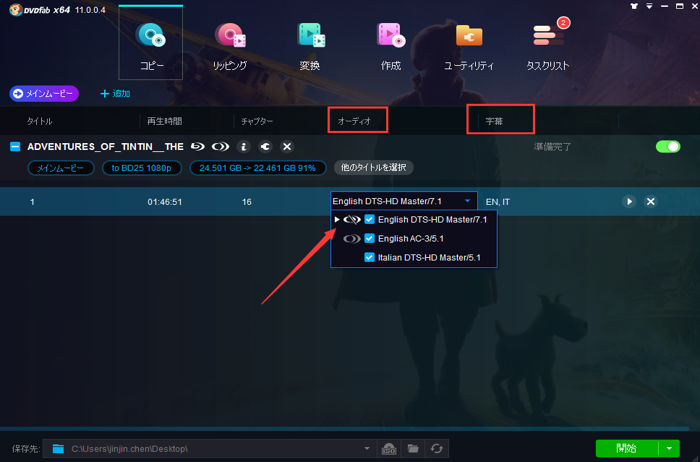Click the ADVENTURES_OF_TINTIN__THE title name

tap(105, 146)
